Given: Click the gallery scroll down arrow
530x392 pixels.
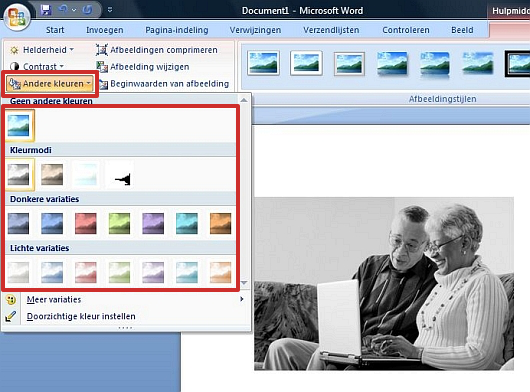Looking at the screenshot, I should coord(244,283).
